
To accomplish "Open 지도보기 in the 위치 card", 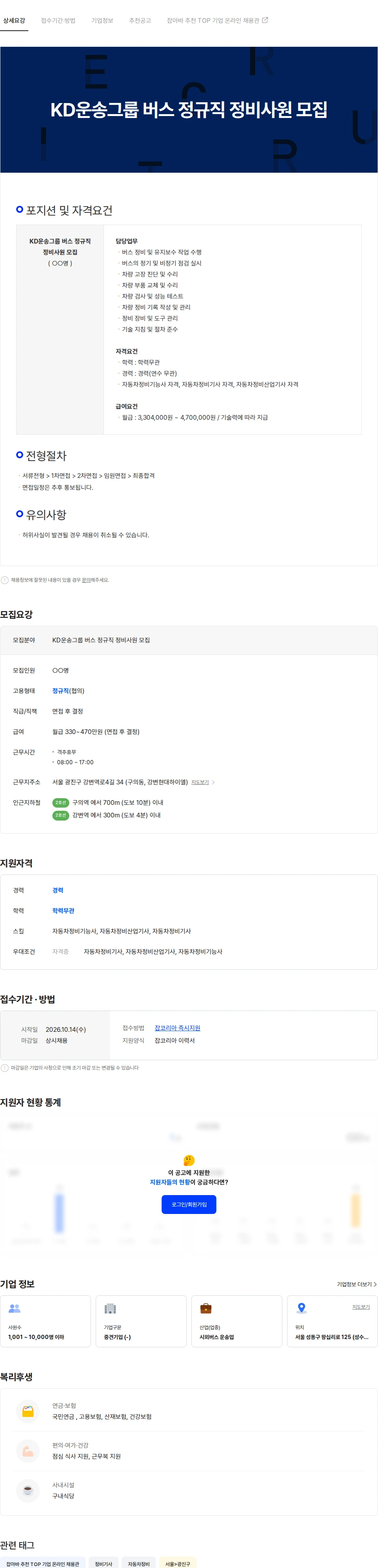I will click(361, 1307).
